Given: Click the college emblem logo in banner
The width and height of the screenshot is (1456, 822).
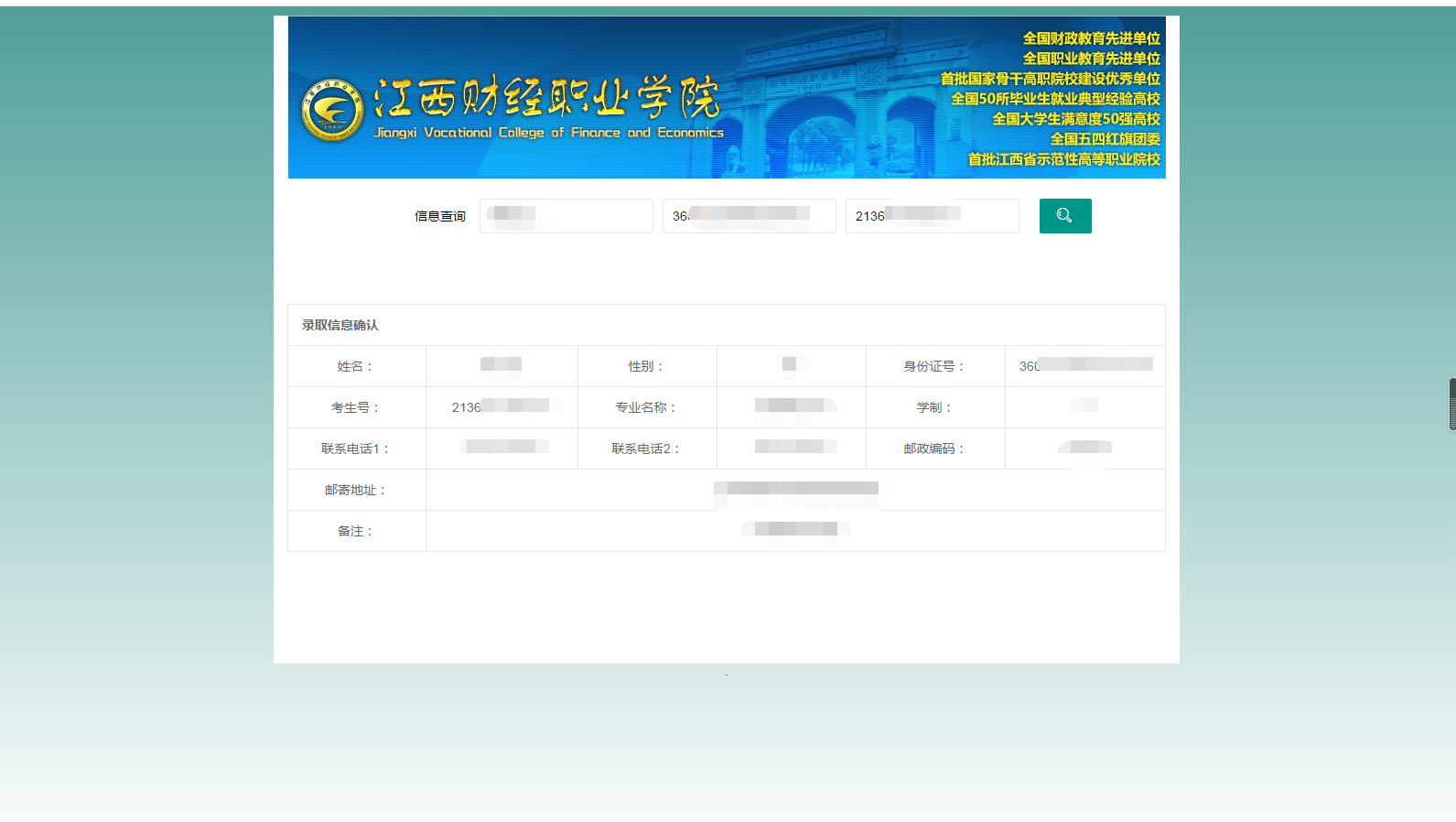Looking at the screenshot, I should (332, 111).
